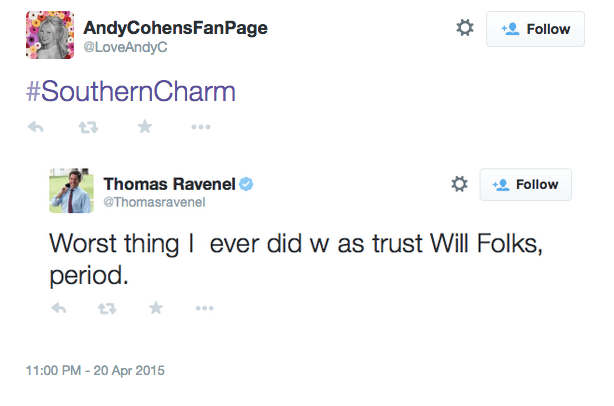614x406 pixels.
Task: Open AndyCohensFanPage display name link
Action: (x=174, y=27)
